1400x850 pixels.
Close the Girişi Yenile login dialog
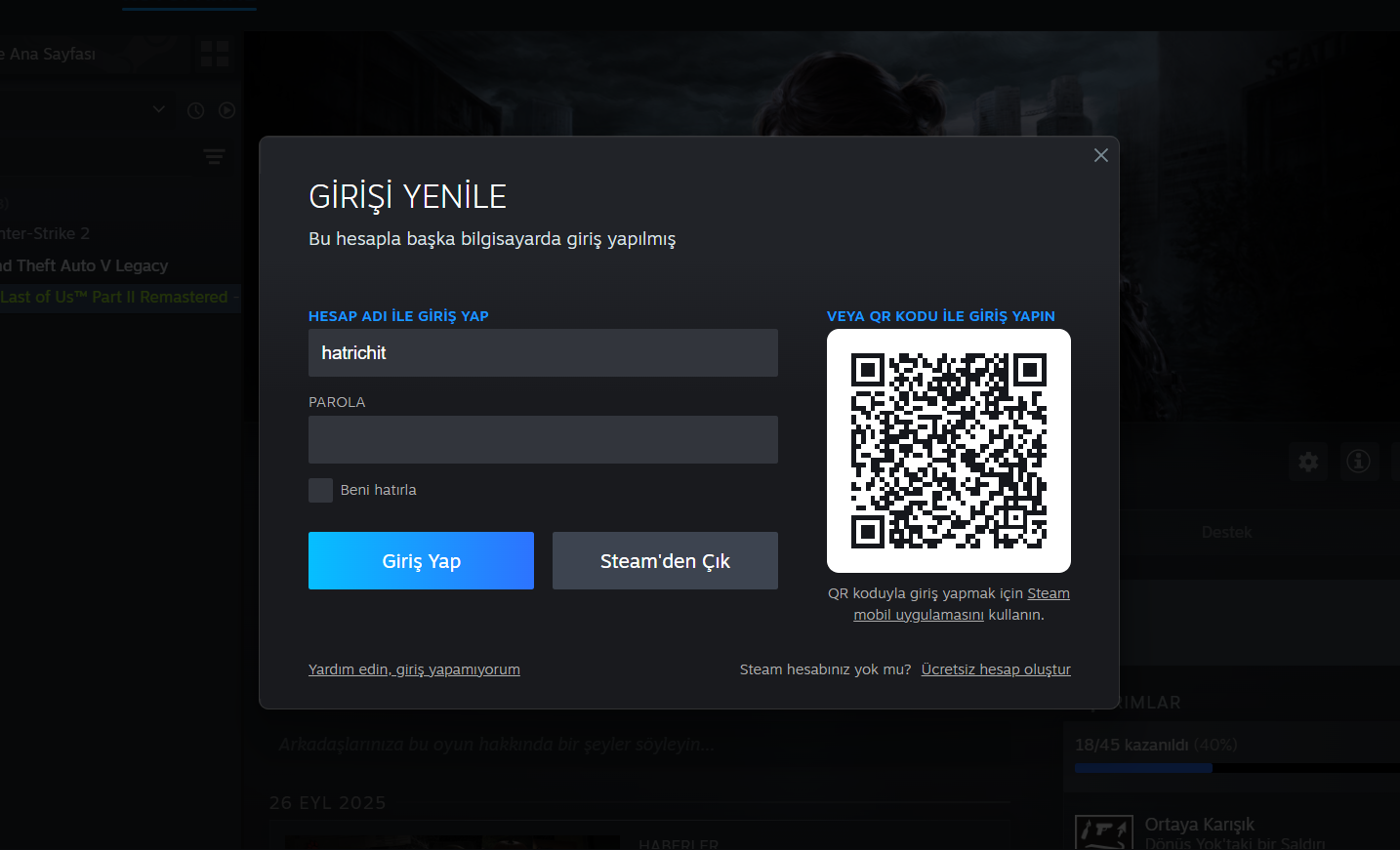point(1100,155)
